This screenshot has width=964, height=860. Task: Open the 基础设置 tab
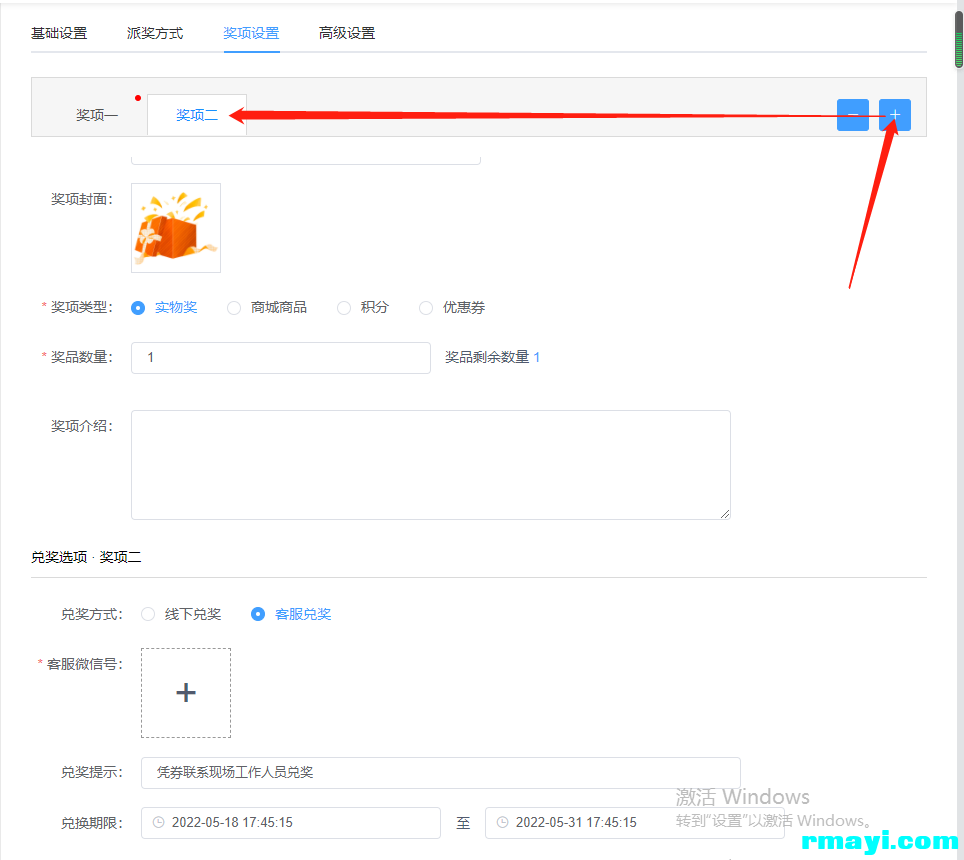[x=59, y=33]
